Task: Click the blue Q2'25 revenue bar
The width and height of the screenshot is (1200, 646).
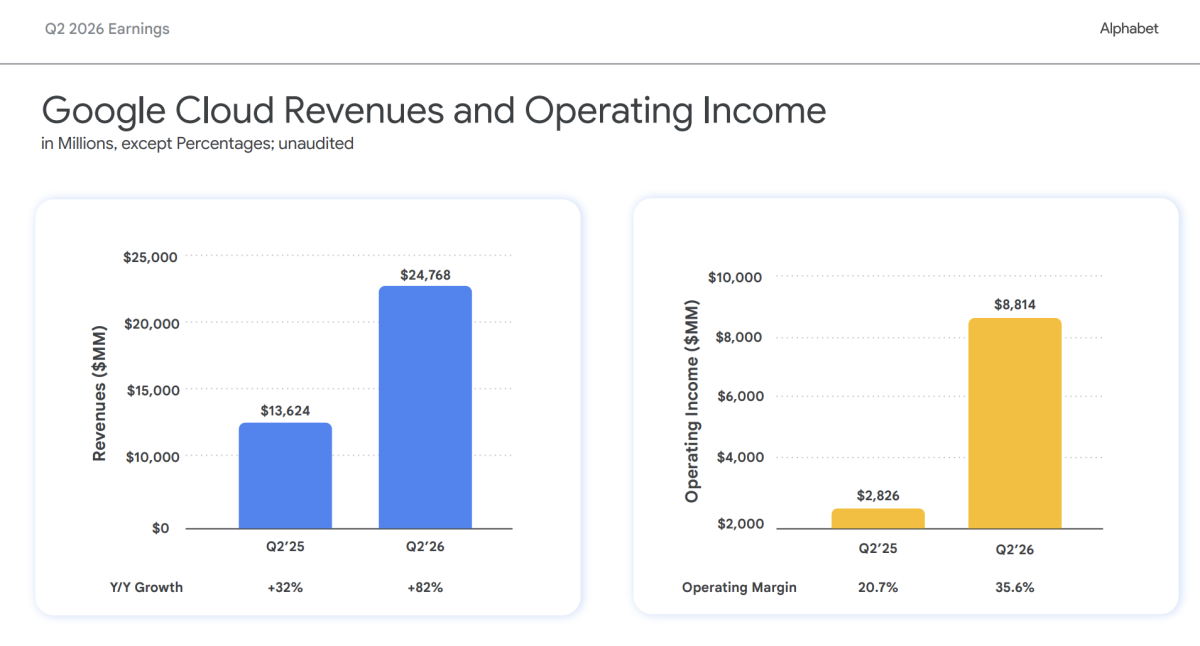Action: 285,475
